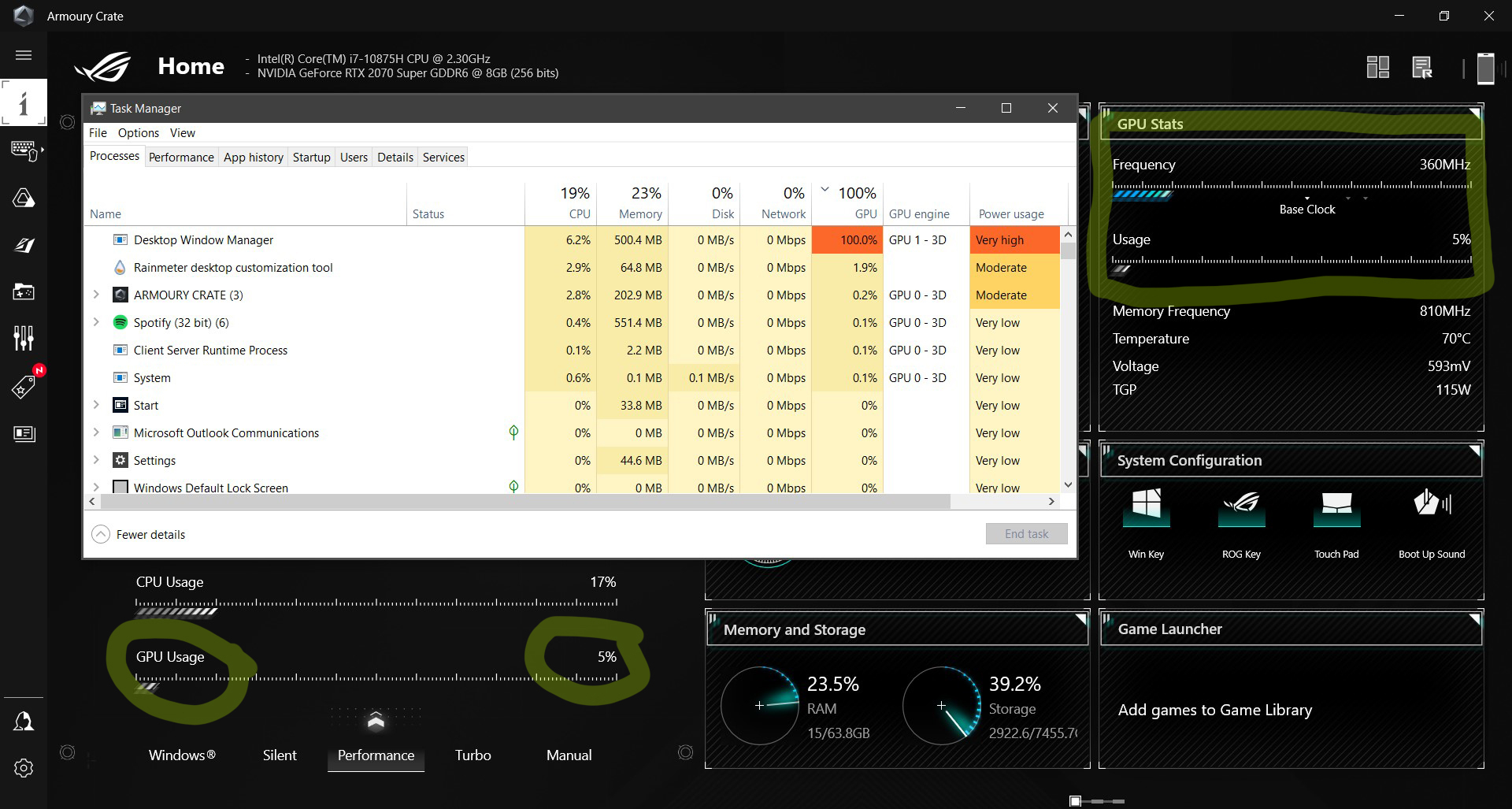This screenshot has height=809, width=1512.
Task: Click the mobile device connect icon top right
Action: click(1485, 68)
